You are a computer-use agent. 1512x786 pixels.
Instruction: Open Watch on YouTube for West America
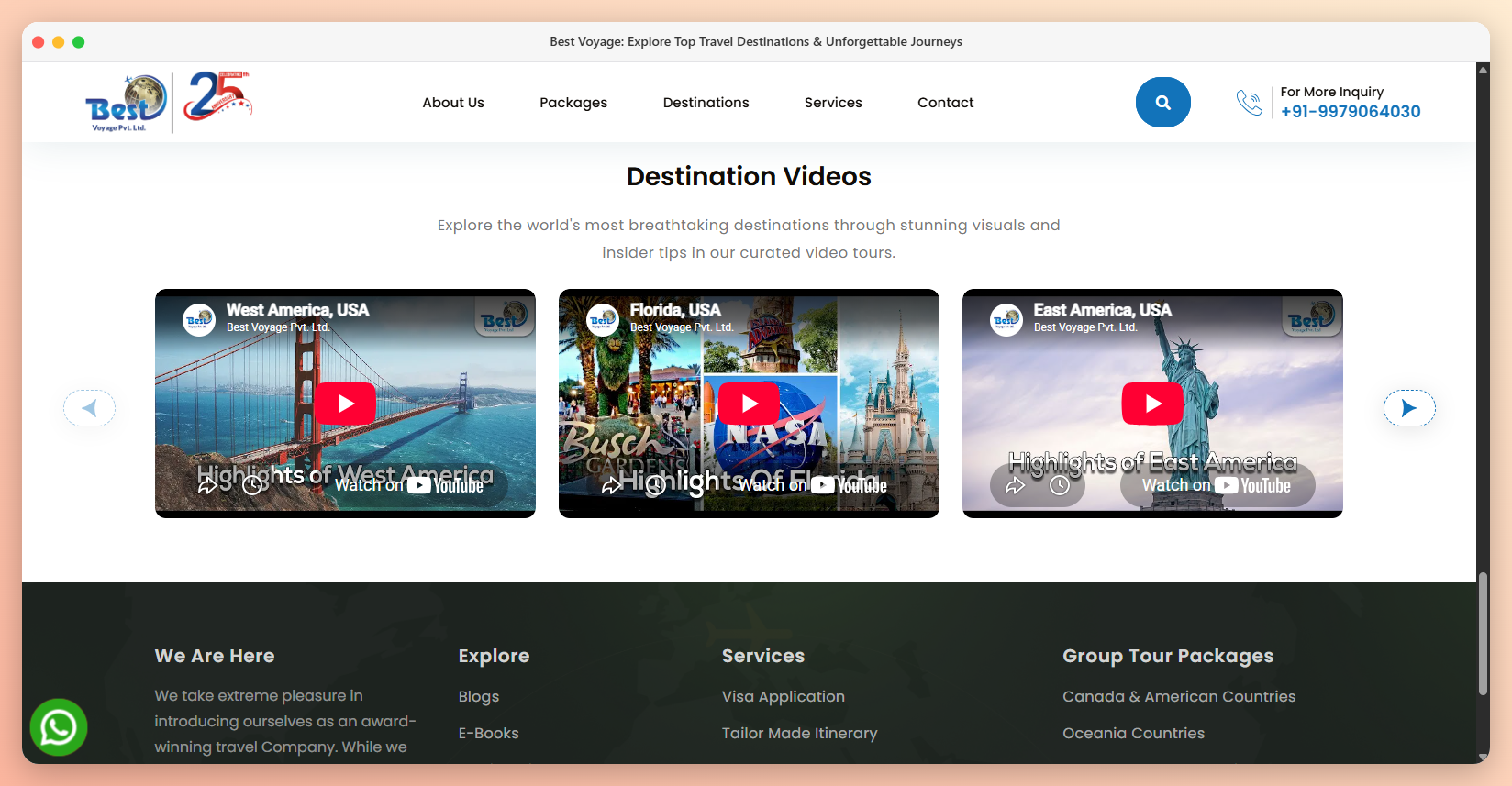409,485
